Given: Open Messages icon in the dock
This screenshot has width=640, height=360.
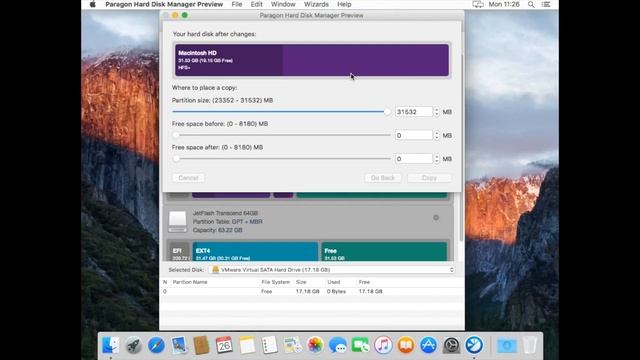Looking at the screenshot, I should 338,345.
